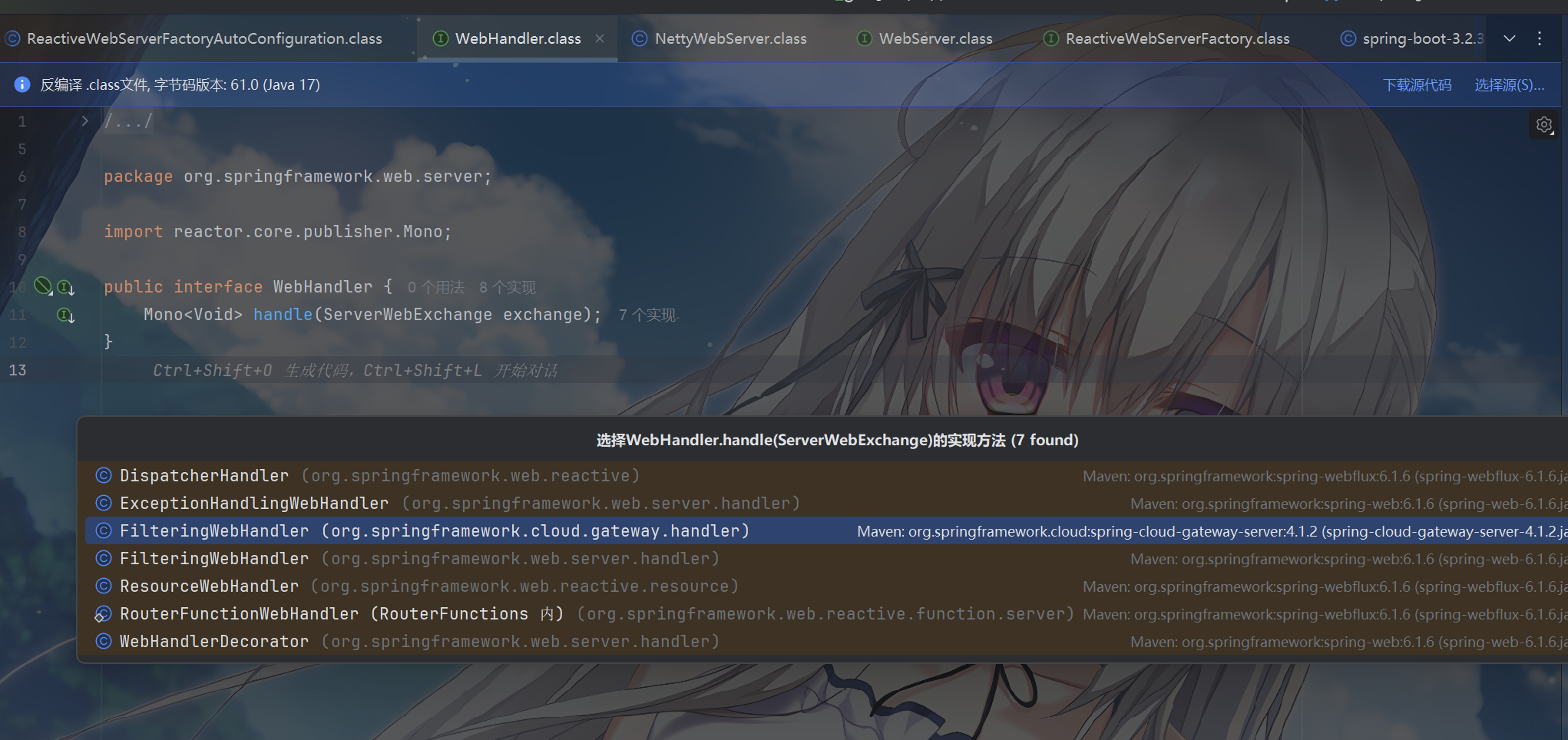The height and width of the screenshot is (740, 1568).
Task: Open the editor tabs more-options menu
Action: coord(1540,38)
